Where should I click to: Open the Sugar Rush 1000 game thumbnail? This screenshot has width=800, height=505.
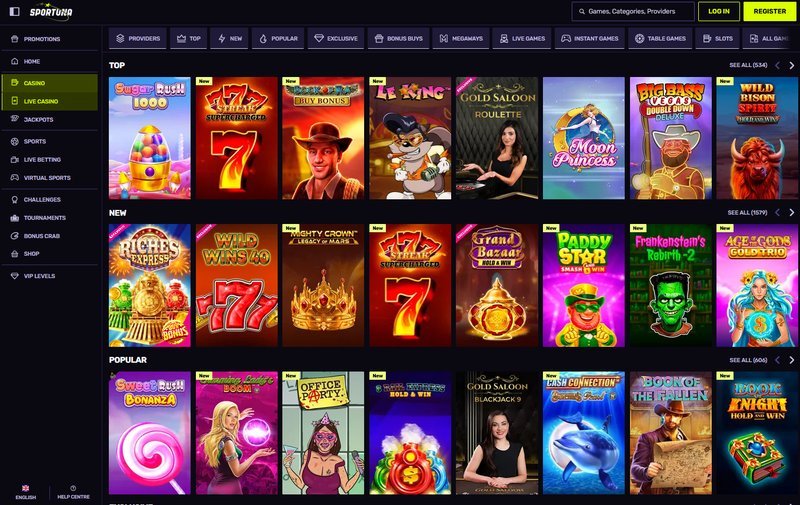(149, 138)
